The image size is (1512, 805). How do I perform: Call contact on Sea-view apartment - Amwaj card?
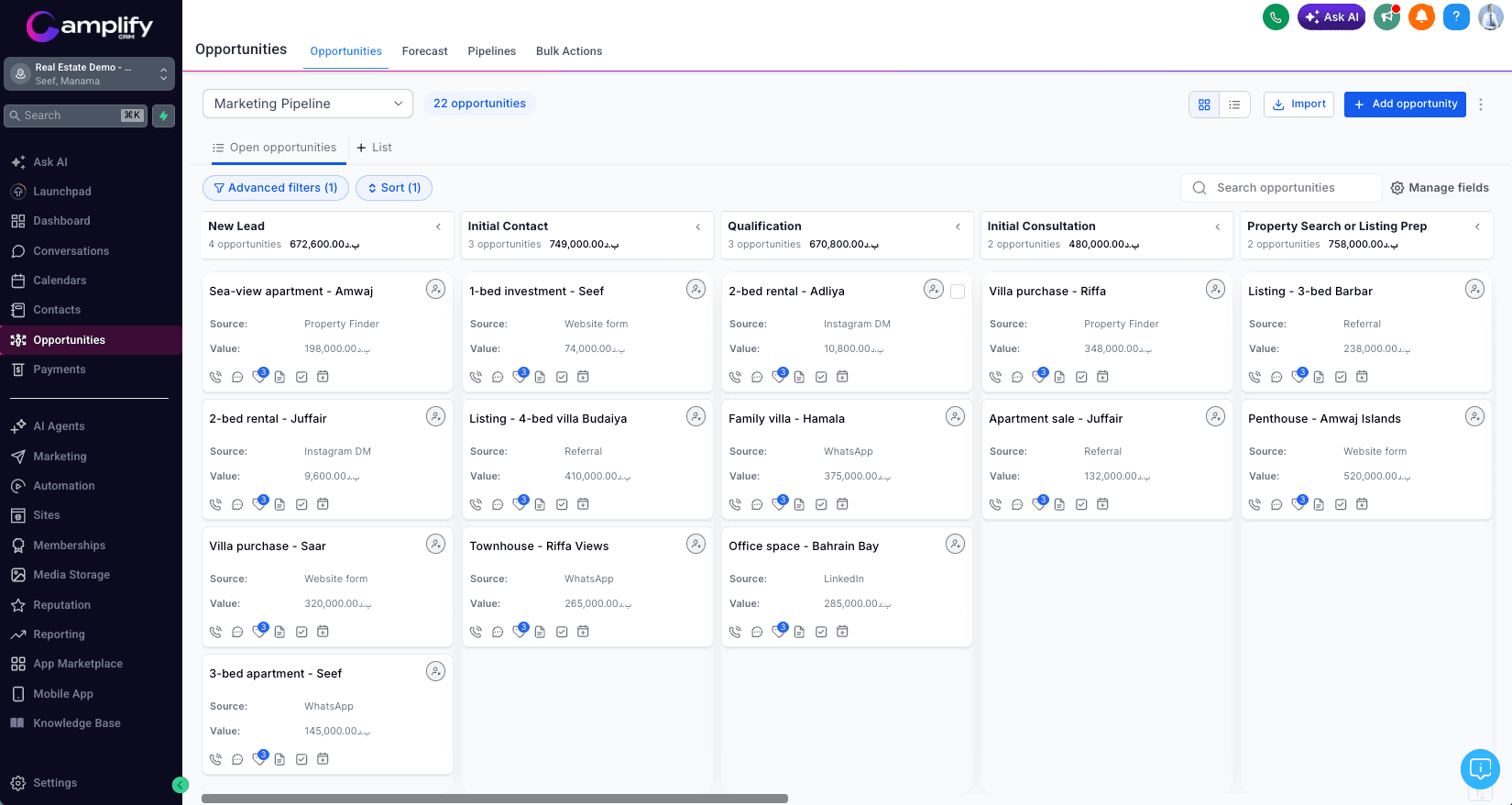pyautogui.click(x=215, y=377)
